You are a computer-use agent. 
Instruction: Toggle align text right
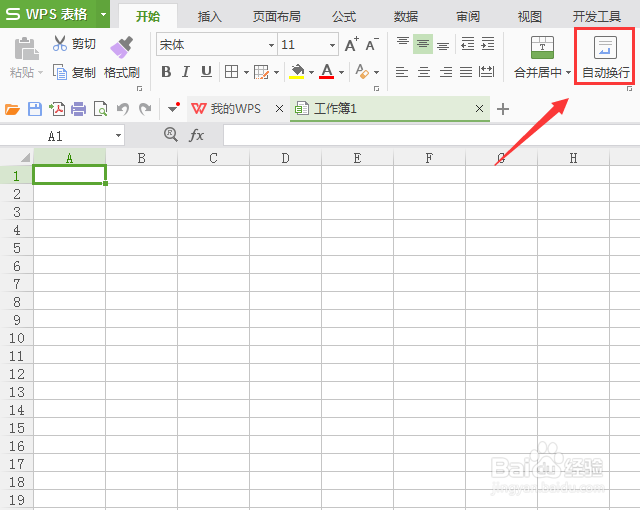coord(445,72)
